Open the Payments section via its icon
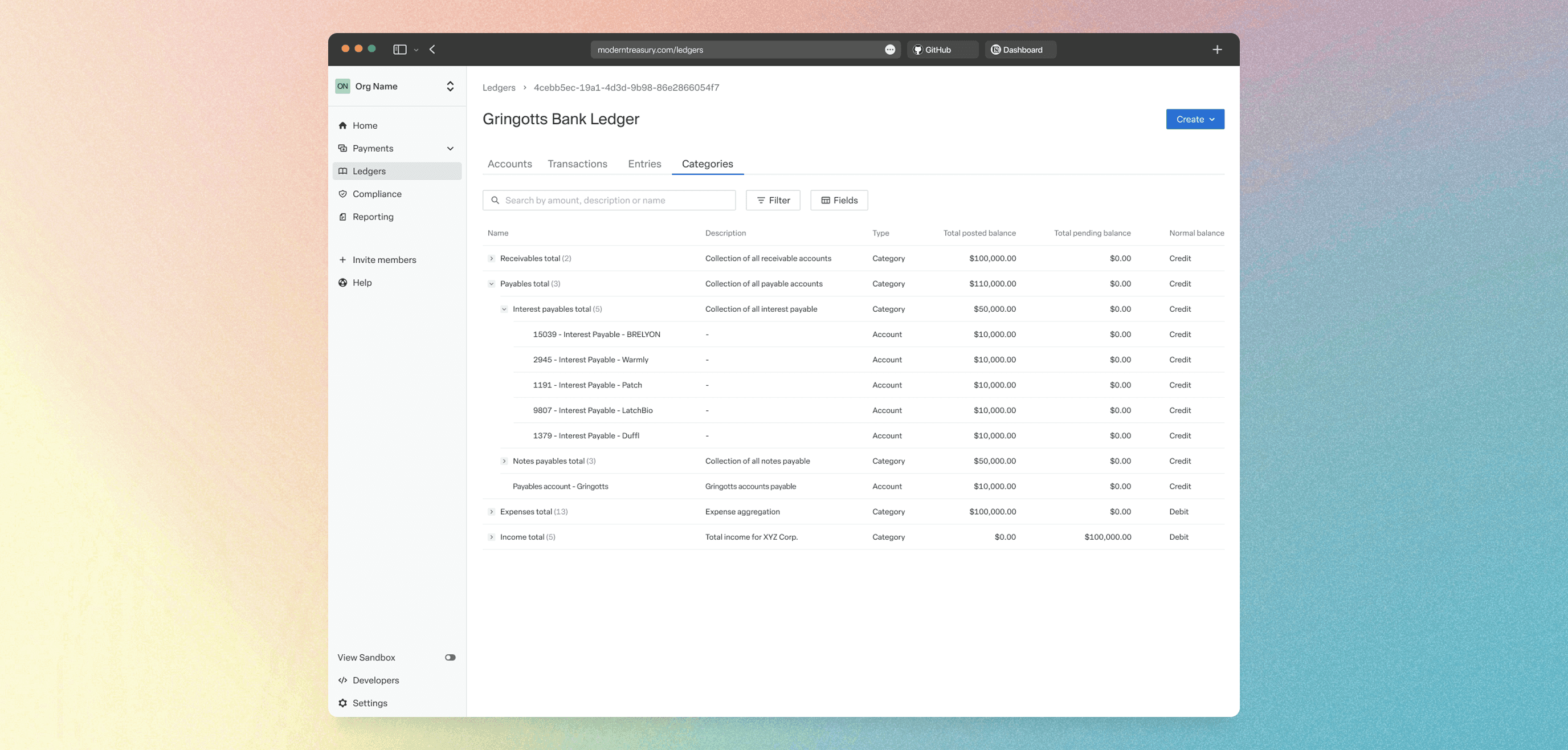The height and width of the screenshot is (750, 1568). 342,148
